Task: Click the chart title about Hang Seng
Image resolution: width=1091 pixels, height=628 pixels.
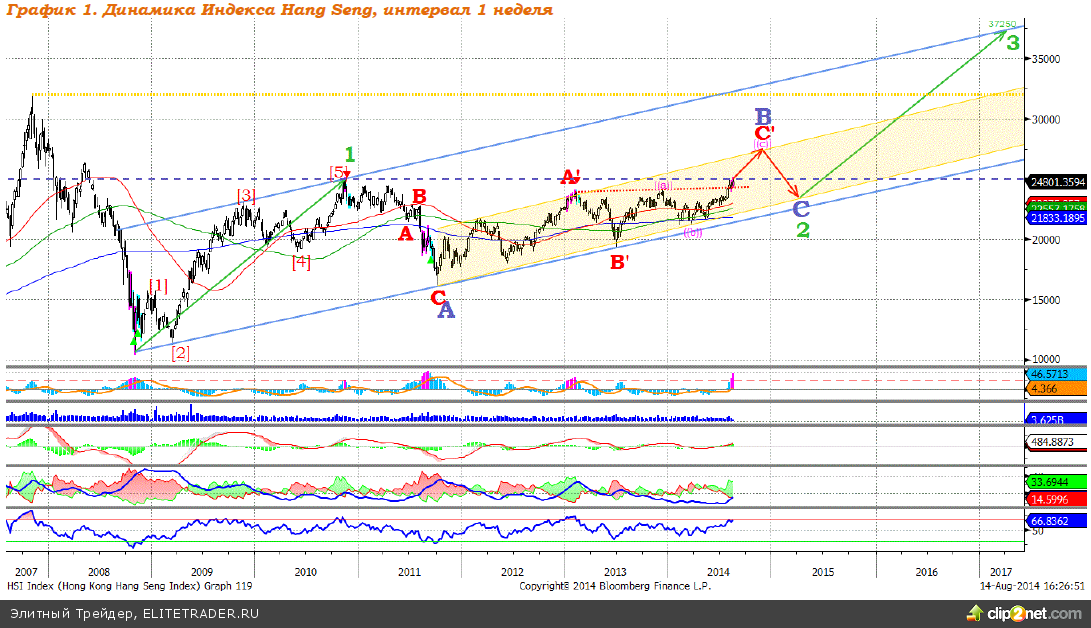Action: point(278,10)
